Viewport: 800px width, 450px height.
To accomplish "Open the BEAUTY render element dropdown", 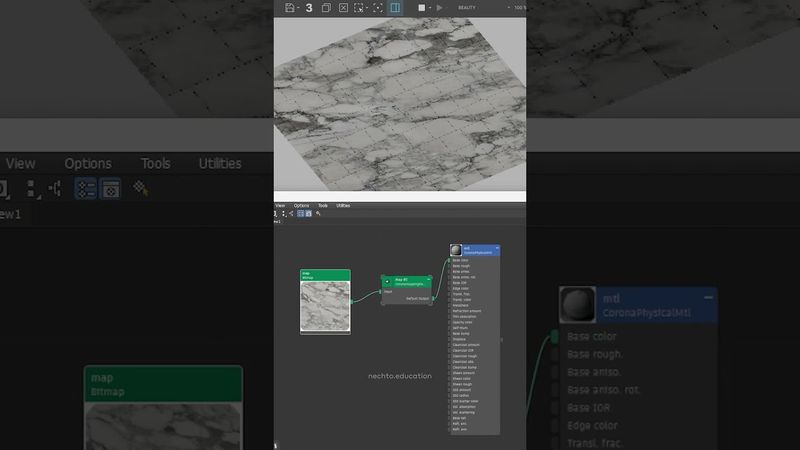I will coord(467,8).
